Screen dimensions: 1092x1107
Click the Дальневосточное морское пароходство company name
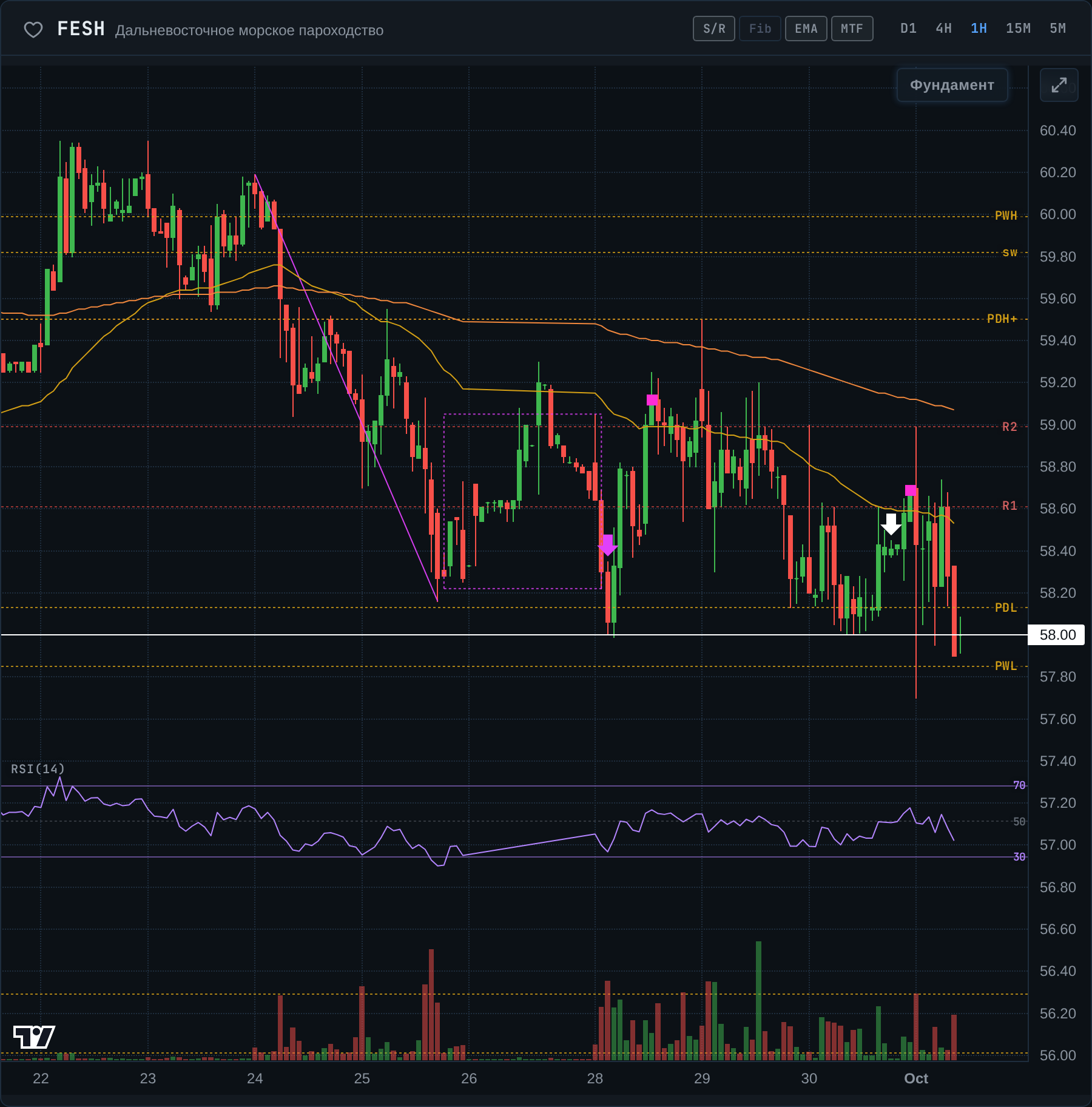(x=249, y=30)
